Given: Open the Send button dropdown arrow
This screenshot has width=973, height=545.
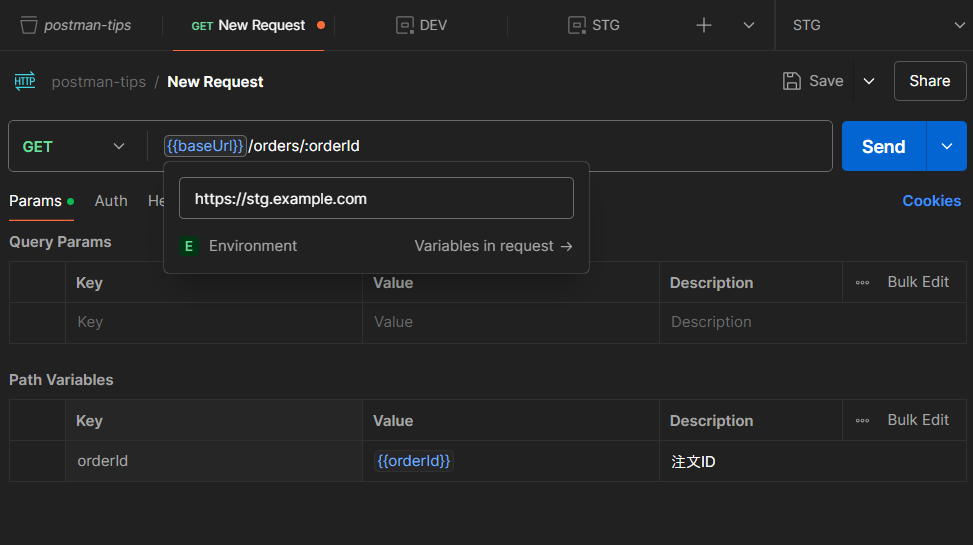Looking at the screenshot, I should tap(947, 146).
